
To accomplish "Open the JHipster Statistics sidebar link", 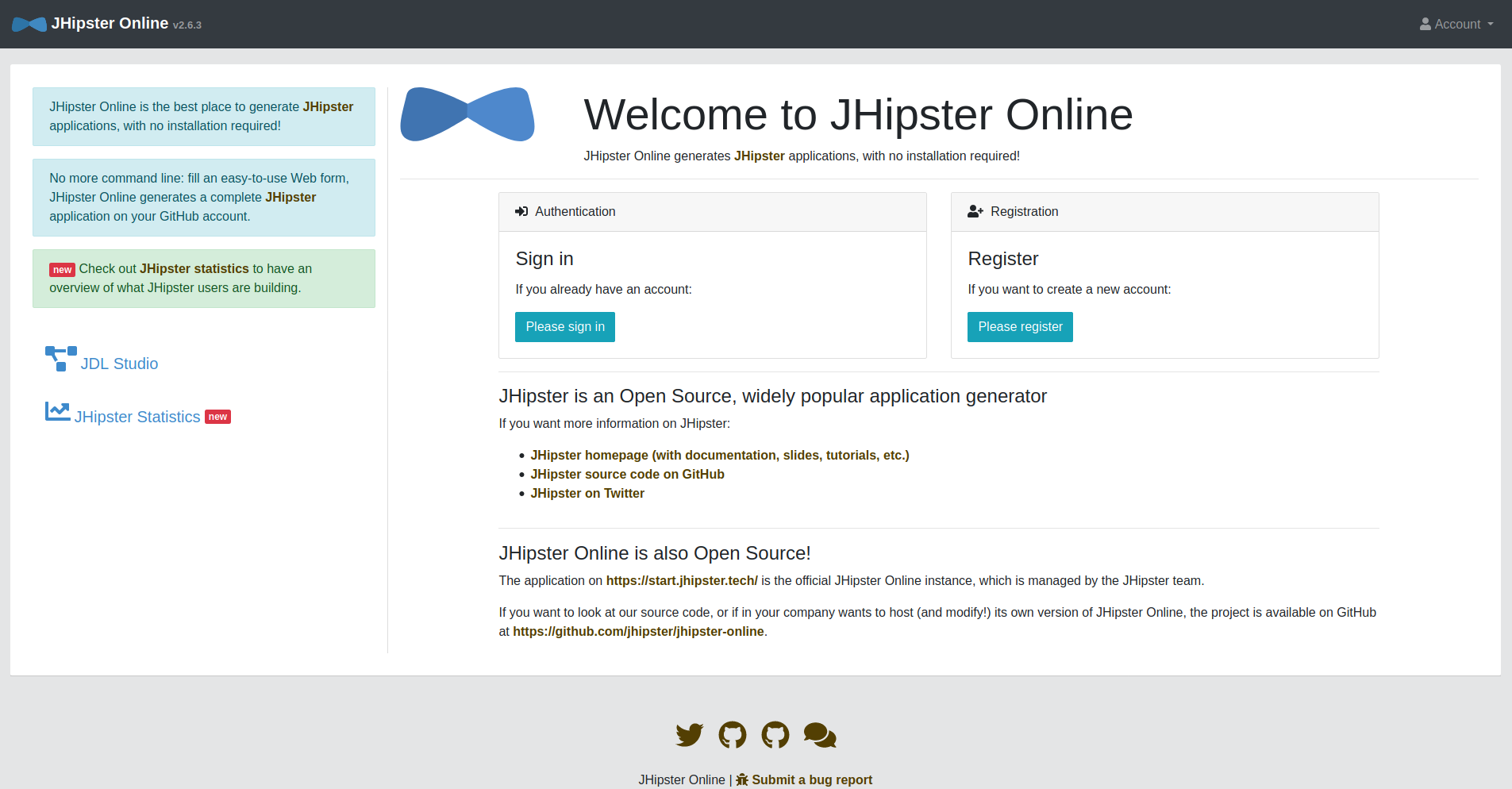I will pyautogui.click(x=137, y=417).
